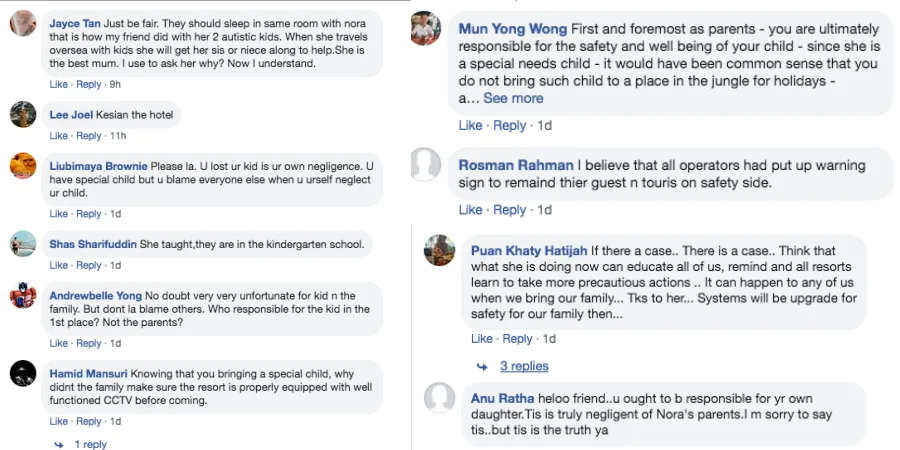
Task: Open Anu Ratha's profile name link
Action: (x=501, y=398)
